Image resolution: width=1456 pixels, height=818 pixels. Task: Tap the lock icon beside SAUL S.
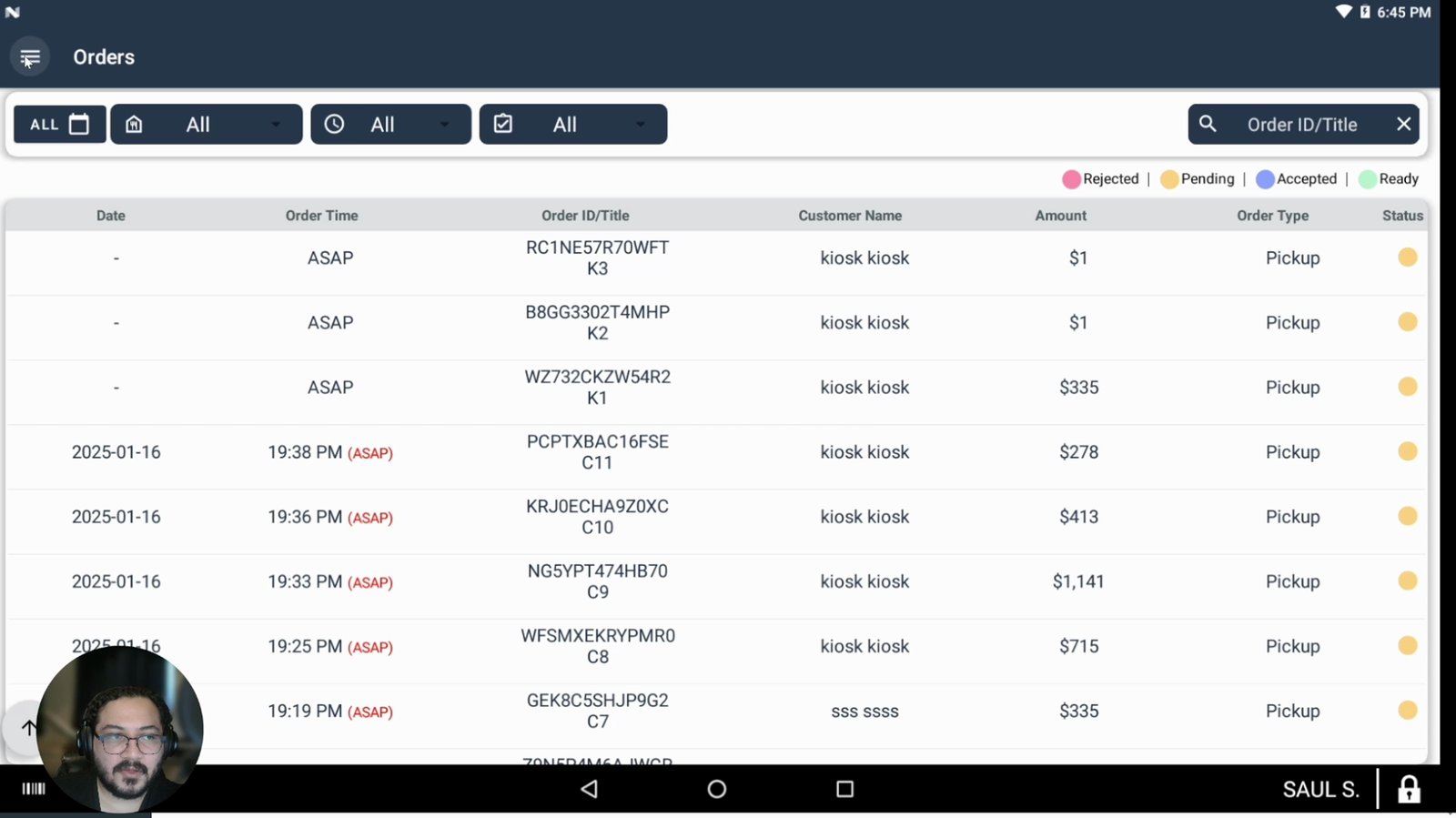1409,789
